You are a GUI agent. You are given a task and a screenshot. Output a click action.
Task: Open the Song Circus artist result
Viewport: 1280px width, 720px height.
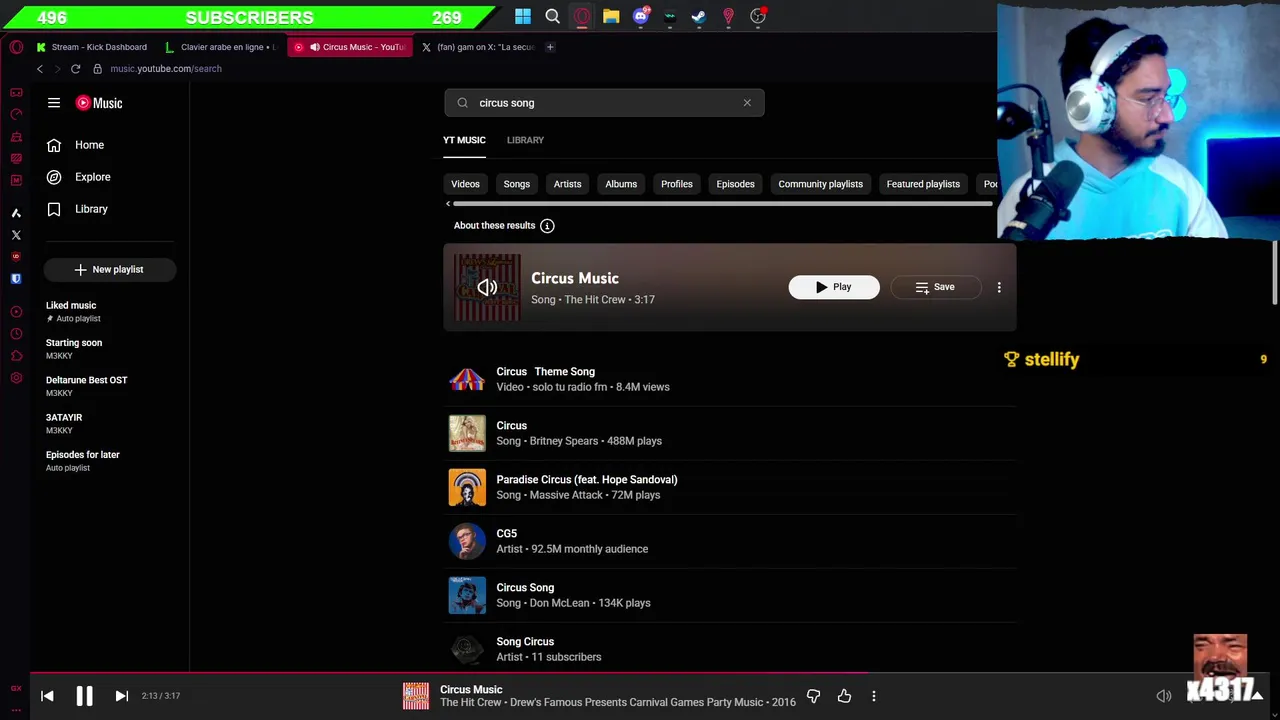[x=730, y=649]
